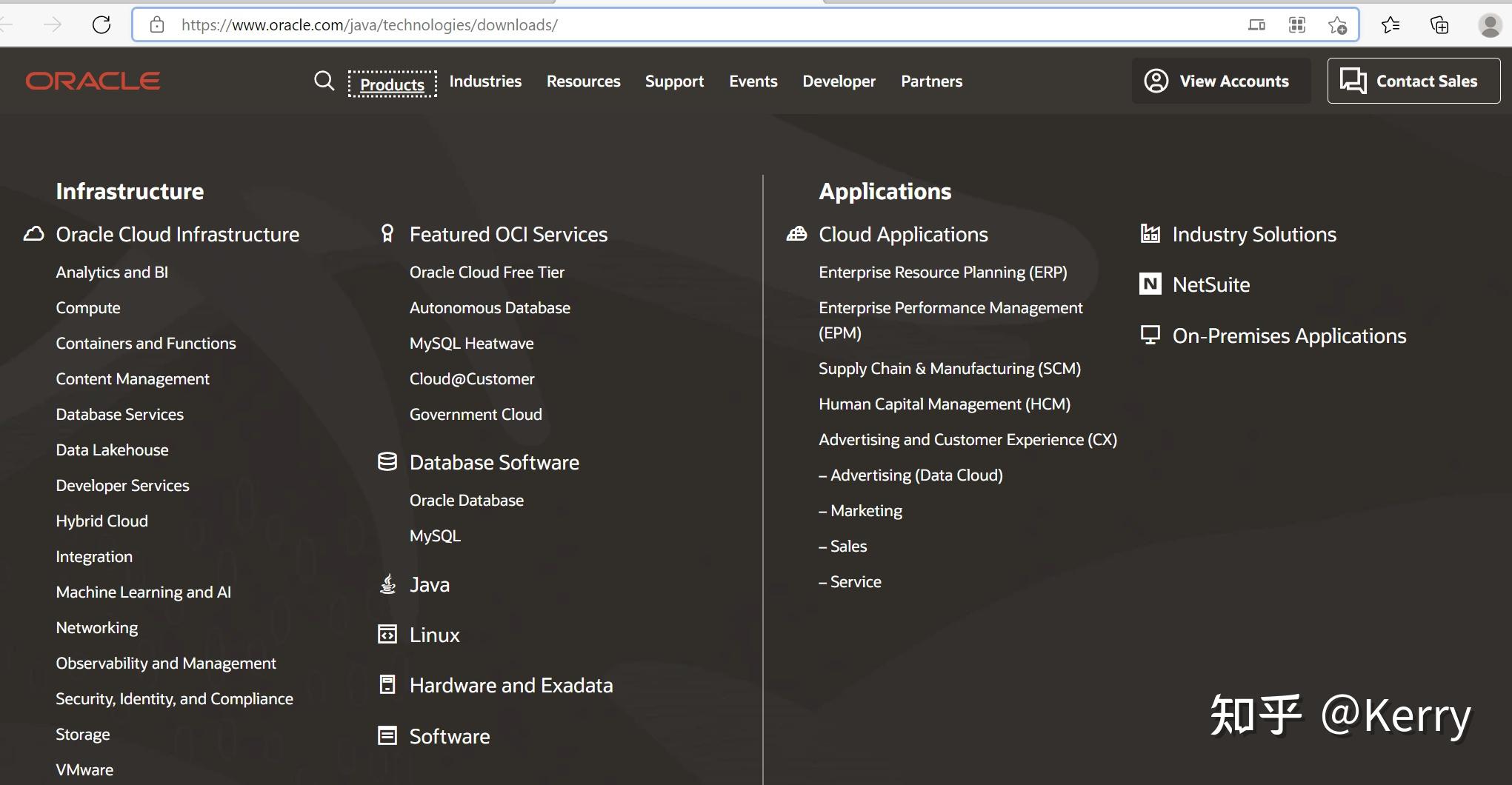Go to Compute link
This screenshot has width=1512, height=785.
[x=88, y=307]
